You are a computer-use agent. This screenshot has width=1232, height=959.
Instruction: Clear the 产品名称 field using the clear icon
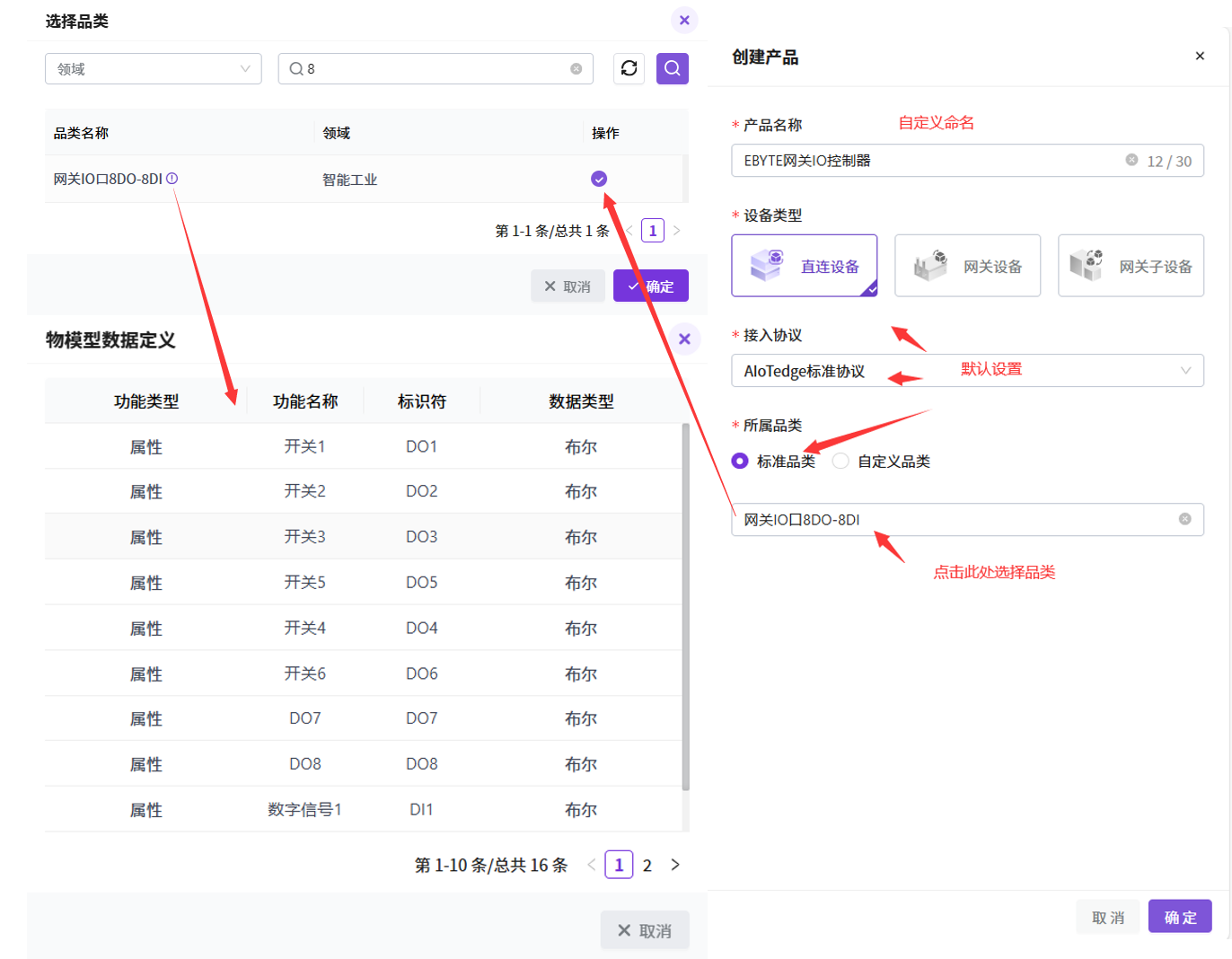pyautogui.click(x=1131, y=160)
